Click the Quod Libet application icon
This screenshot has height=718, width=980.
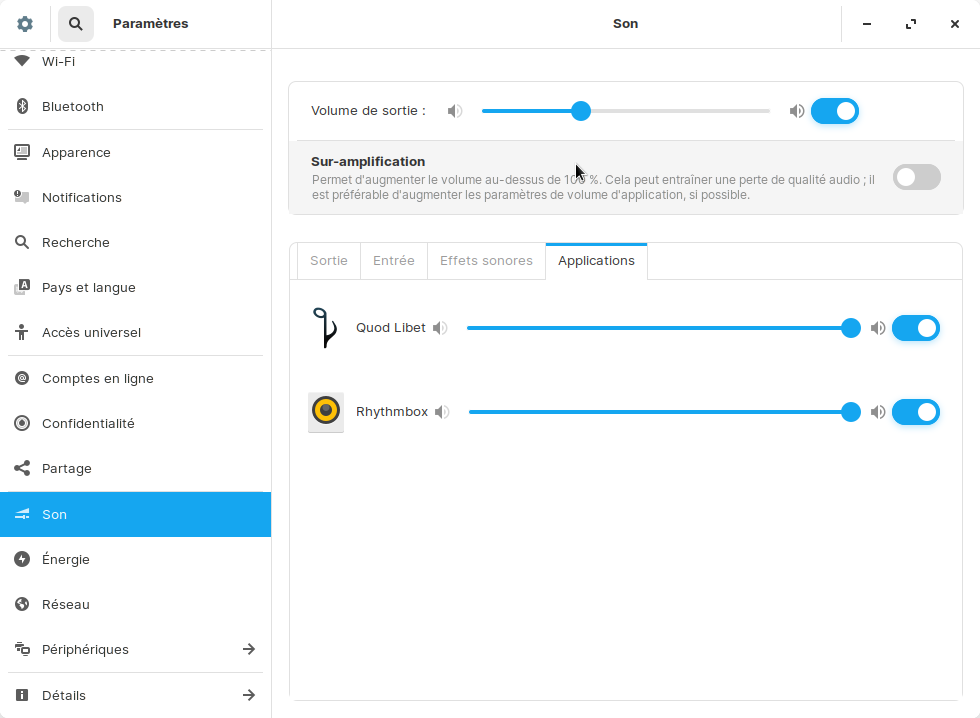(324, 328)
